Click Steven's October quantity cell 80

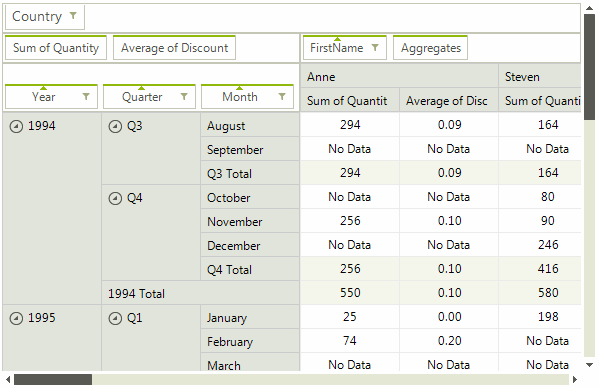click(x=540, y=197)
